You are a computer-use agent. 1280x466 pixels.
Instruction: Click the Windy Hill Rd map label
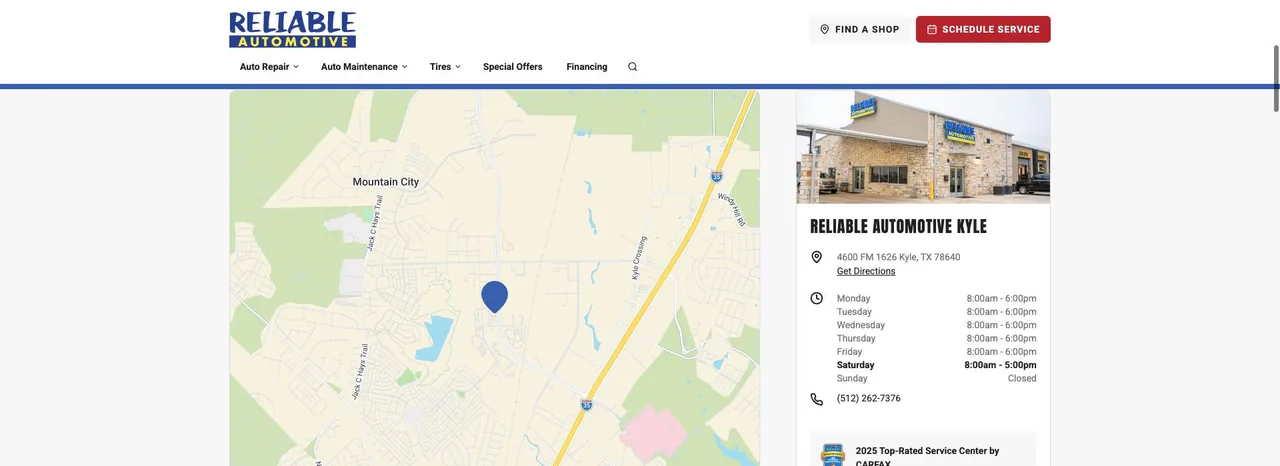pyautogui.click(x=732, y=207)
